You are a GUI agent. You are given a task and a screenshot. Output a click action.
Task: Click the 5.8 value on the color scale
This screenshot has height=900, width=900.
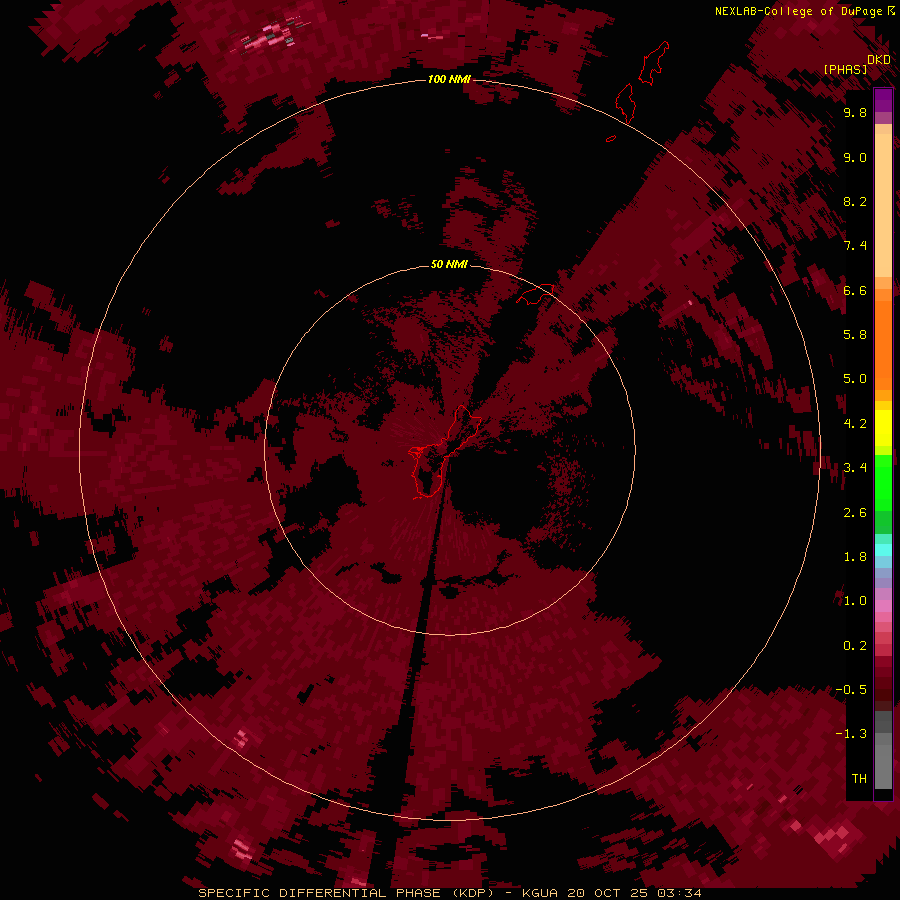tap(855, 334)
